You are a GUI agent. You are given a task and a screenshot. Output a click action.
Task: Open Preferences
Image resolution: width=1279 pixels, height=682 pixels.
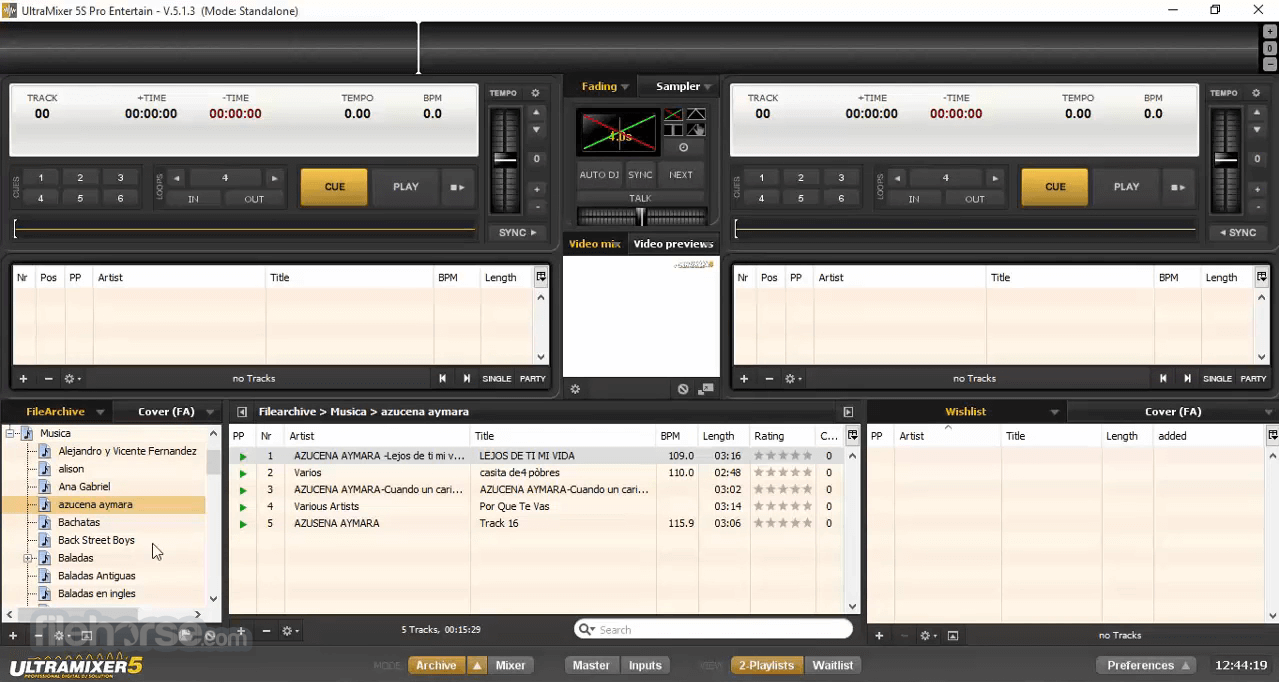click(x=1146, y=665)
